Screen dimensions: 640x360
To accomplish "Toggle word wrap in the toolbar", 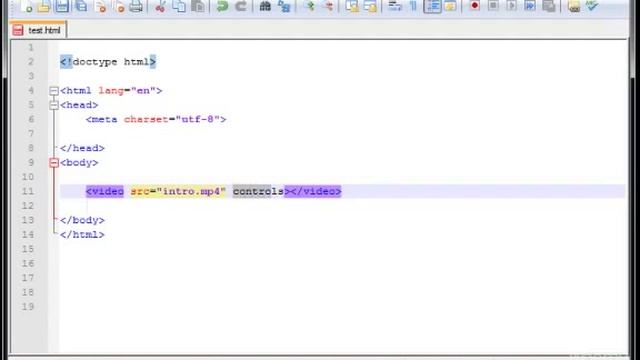I will point(395,6).
